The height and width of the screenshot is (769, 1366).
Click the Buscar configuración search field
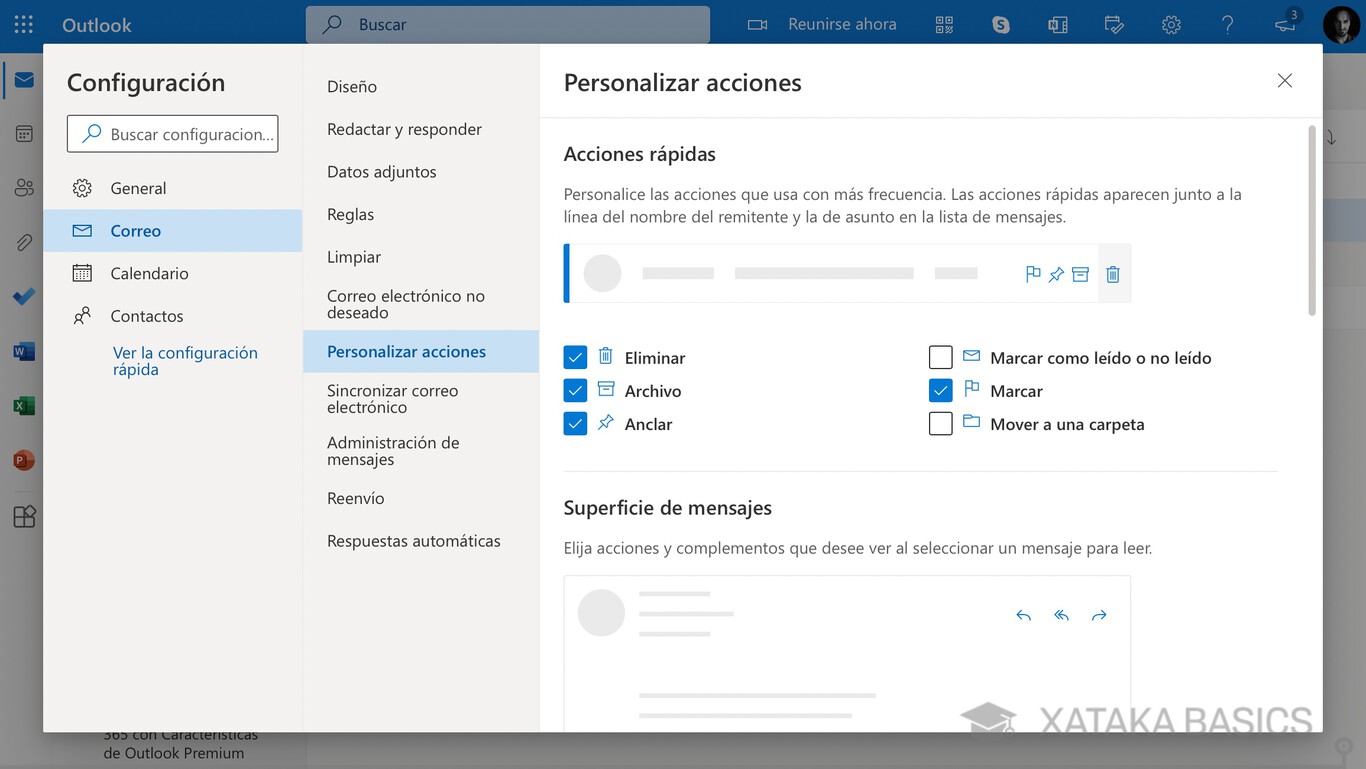point(172,133)
